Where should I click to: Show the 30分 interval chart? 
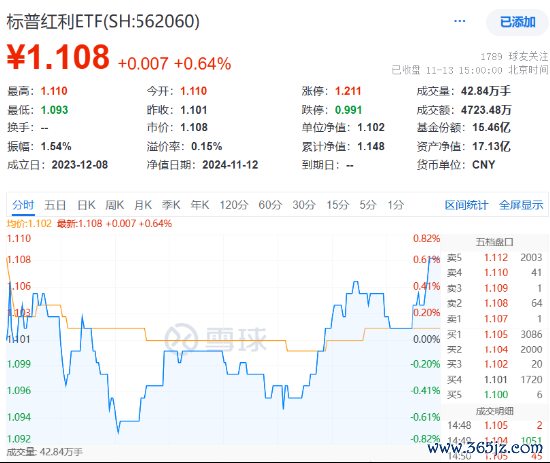[304, 205]
